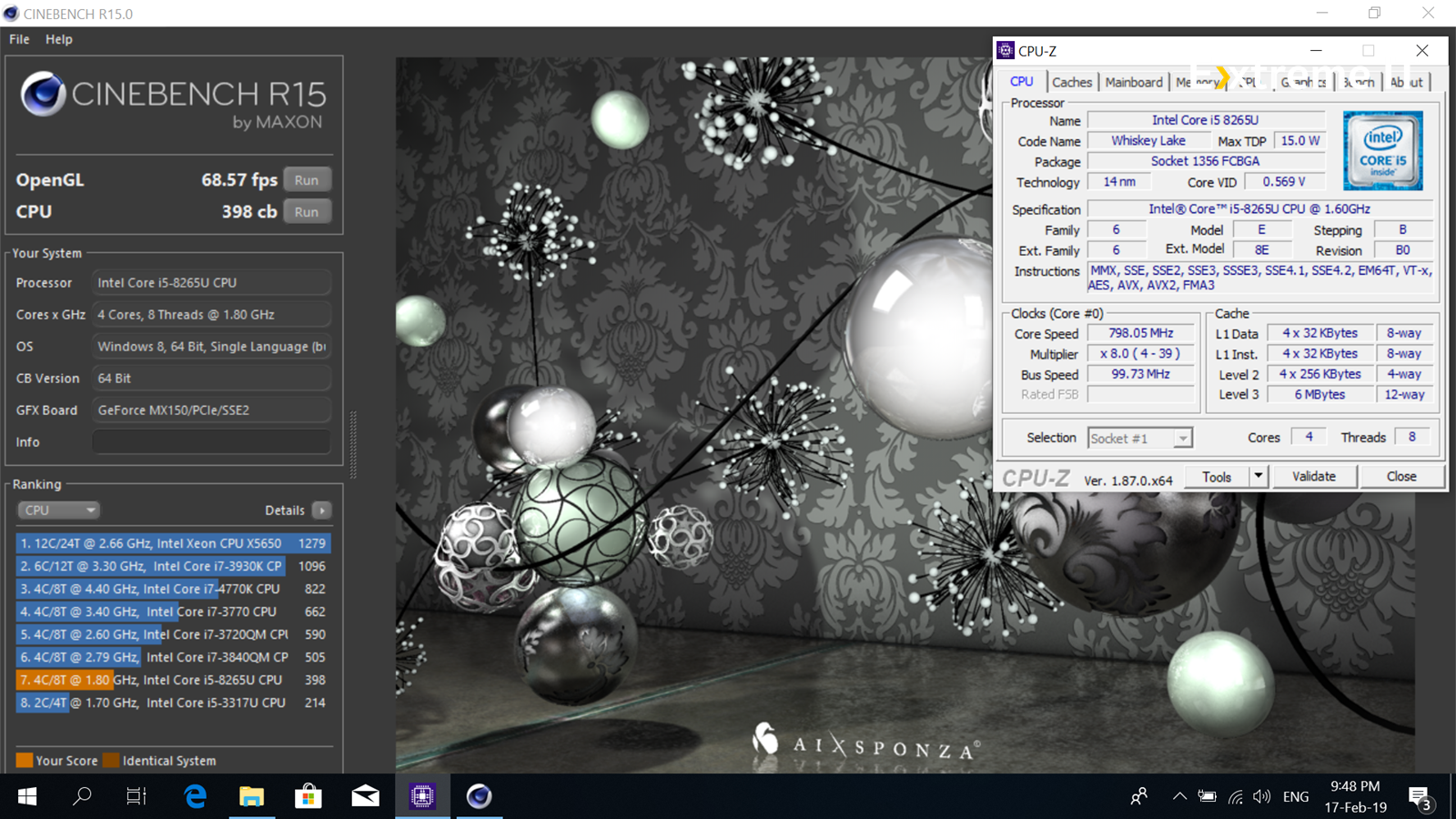Select the Xeon CPU X5650 ranking row
The height and width of the screenshot is (819, 1456).
pos(173,543)
